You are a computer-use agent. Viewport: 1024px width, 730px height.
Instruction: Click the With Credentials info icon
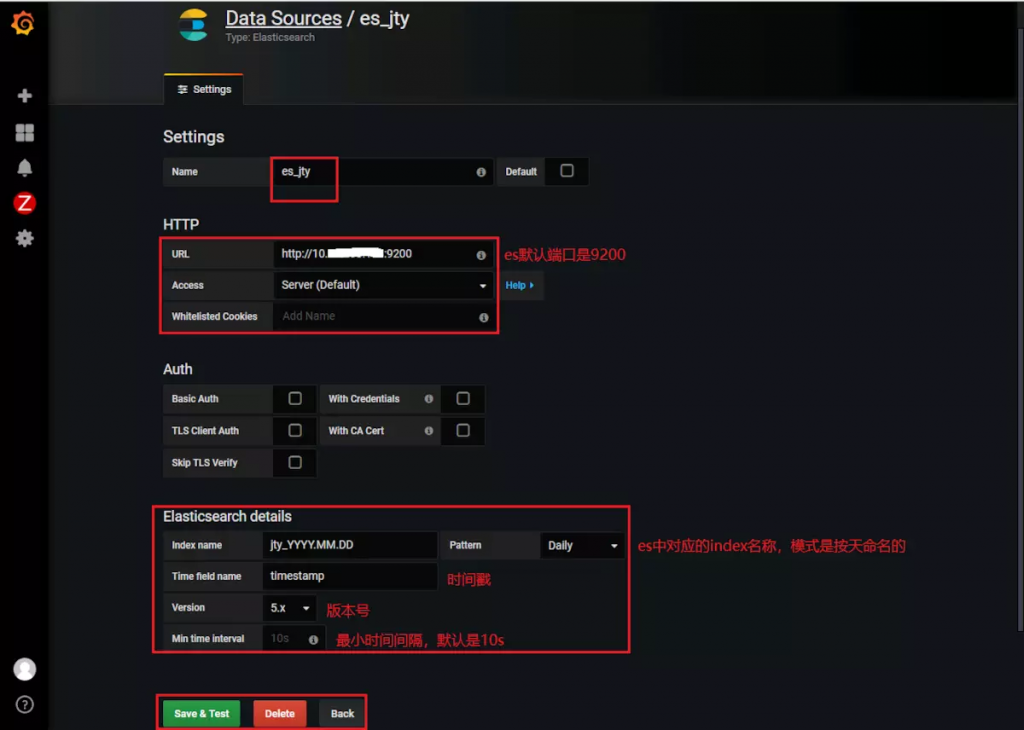(x=429, y=399)
